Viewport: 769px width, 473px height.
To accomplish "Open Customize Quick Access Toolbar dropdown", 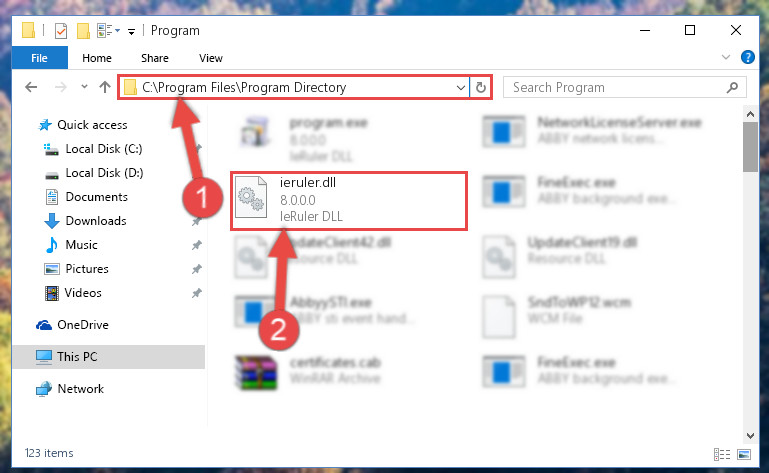I will pyautogui.click(x=131, y=32).
